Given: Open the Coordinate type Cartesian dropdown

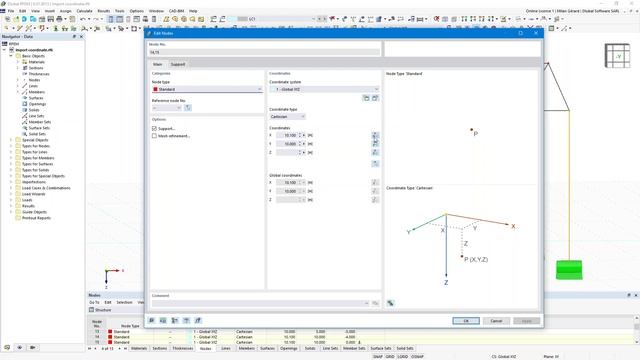Looking at the screenshot, I should point(287,117).
